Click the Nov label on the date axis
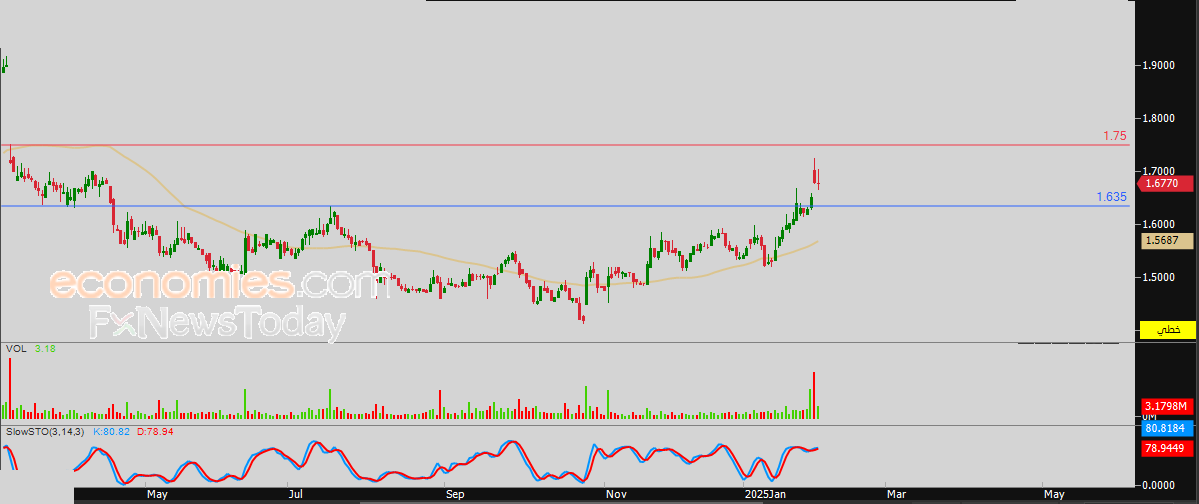Image resolution: width=1199 pixels, height=504 pixels. pos(616,495)
